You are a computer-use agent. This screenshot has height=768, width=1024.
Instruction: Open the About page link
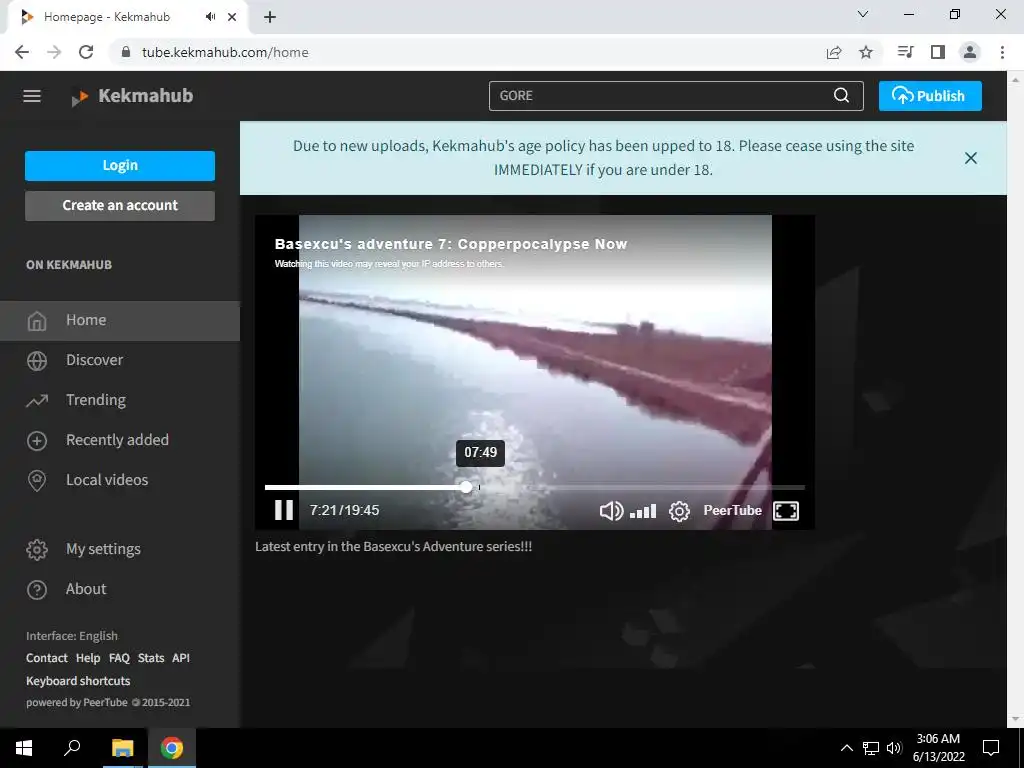pyautogui.click(x=120, y=589)
